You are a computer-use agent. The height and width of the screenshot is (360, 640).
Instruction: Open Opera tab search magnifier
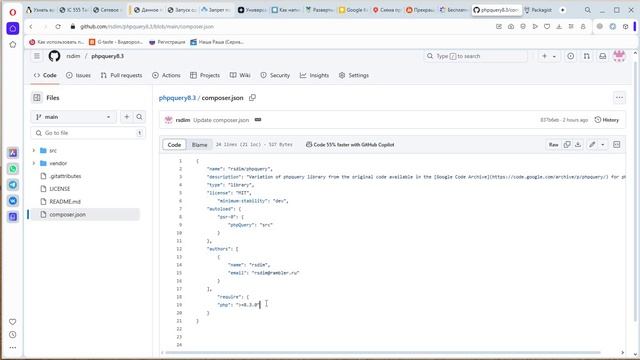click(x=587, y=10)
